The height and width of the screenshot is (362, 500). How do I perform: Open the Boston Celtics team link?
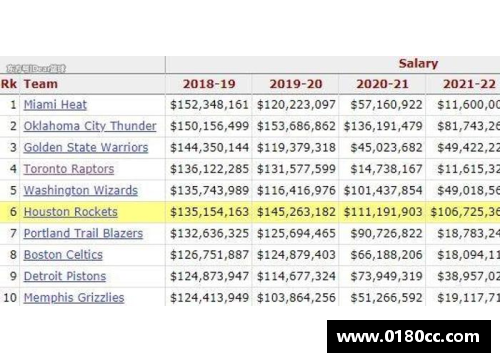(x=63, y=255)
